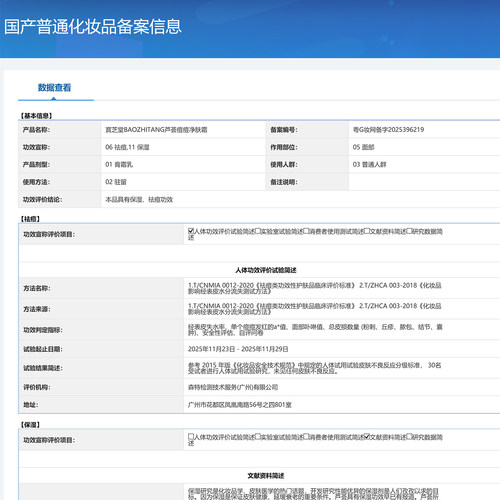Image resolution: width=500 pixels, height=500 pixels.
Task: Click the 备注说明 label
Action: point(284,182)
